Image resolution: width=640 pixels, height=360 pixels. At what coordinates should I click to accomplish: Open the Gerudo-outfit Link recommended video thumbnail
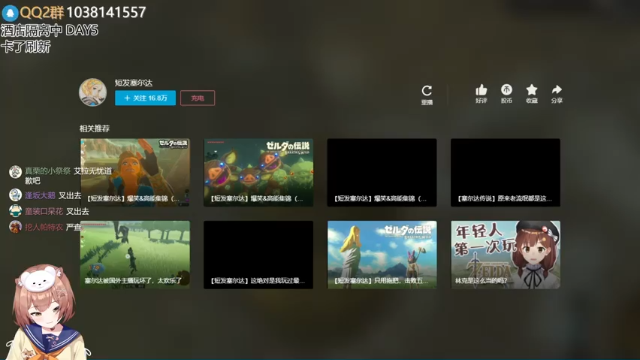(135, 172)
